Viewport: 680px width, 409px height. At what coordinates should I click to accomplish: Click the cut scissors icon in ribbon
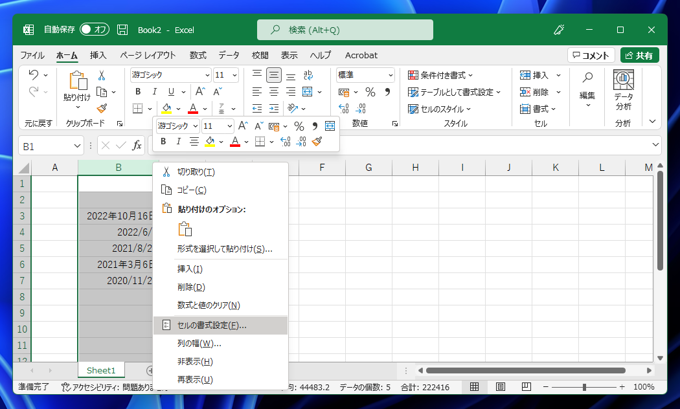coord(101,76)
